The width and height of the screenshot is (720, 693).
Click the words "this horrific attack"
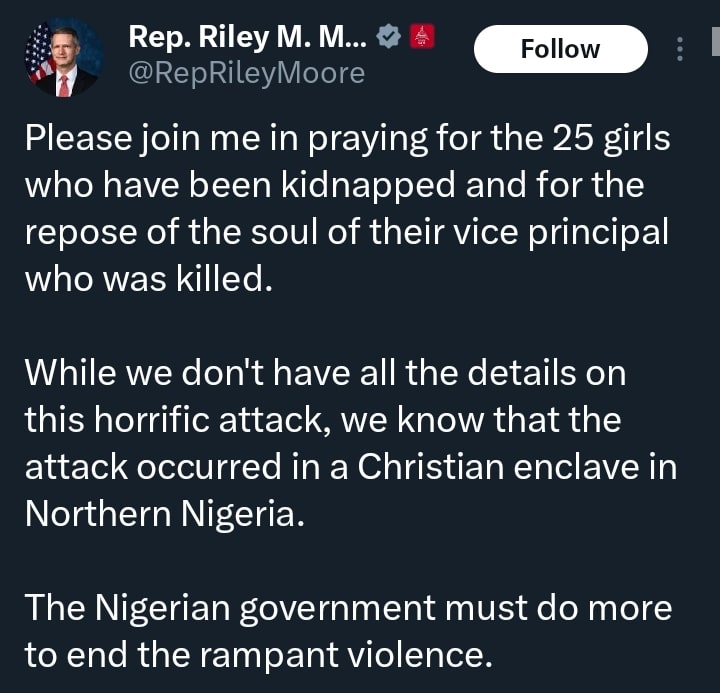tap(176, 419)
